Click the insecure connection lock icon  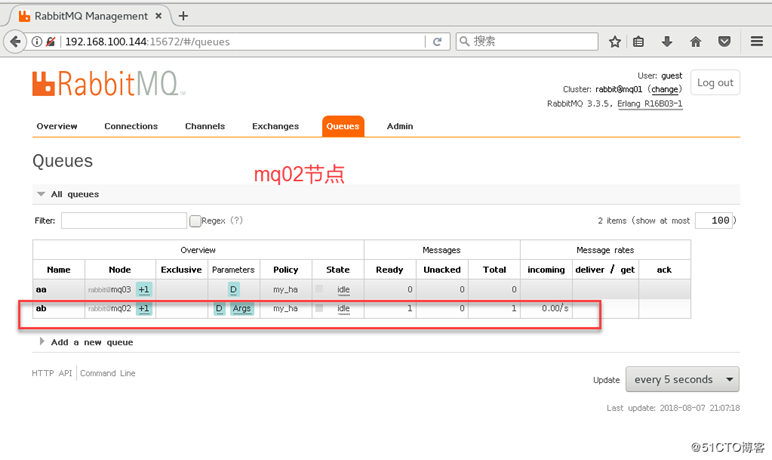point(50,41)
